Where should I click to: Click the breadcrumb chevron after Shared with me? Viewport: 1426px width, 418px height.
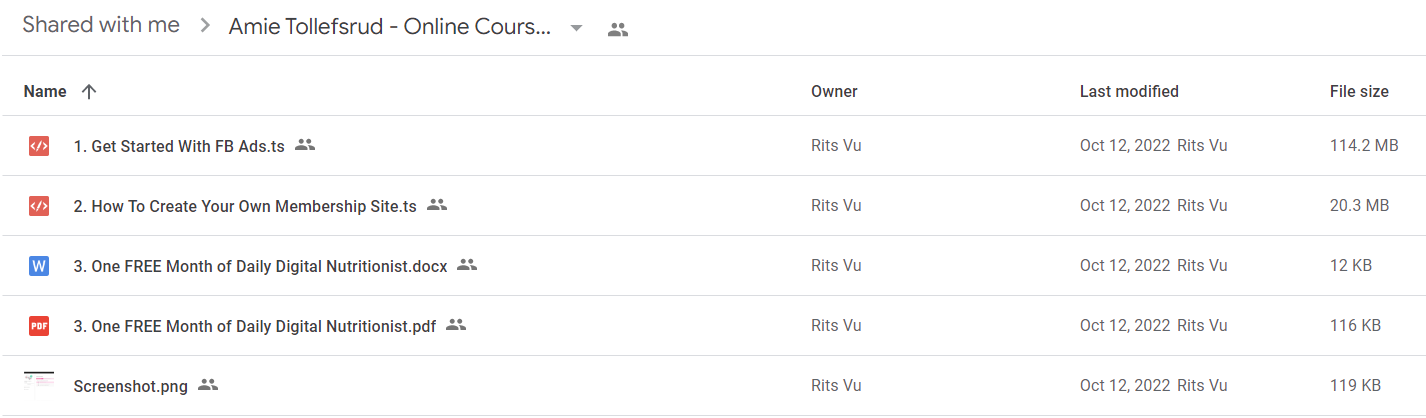point(205,27)
